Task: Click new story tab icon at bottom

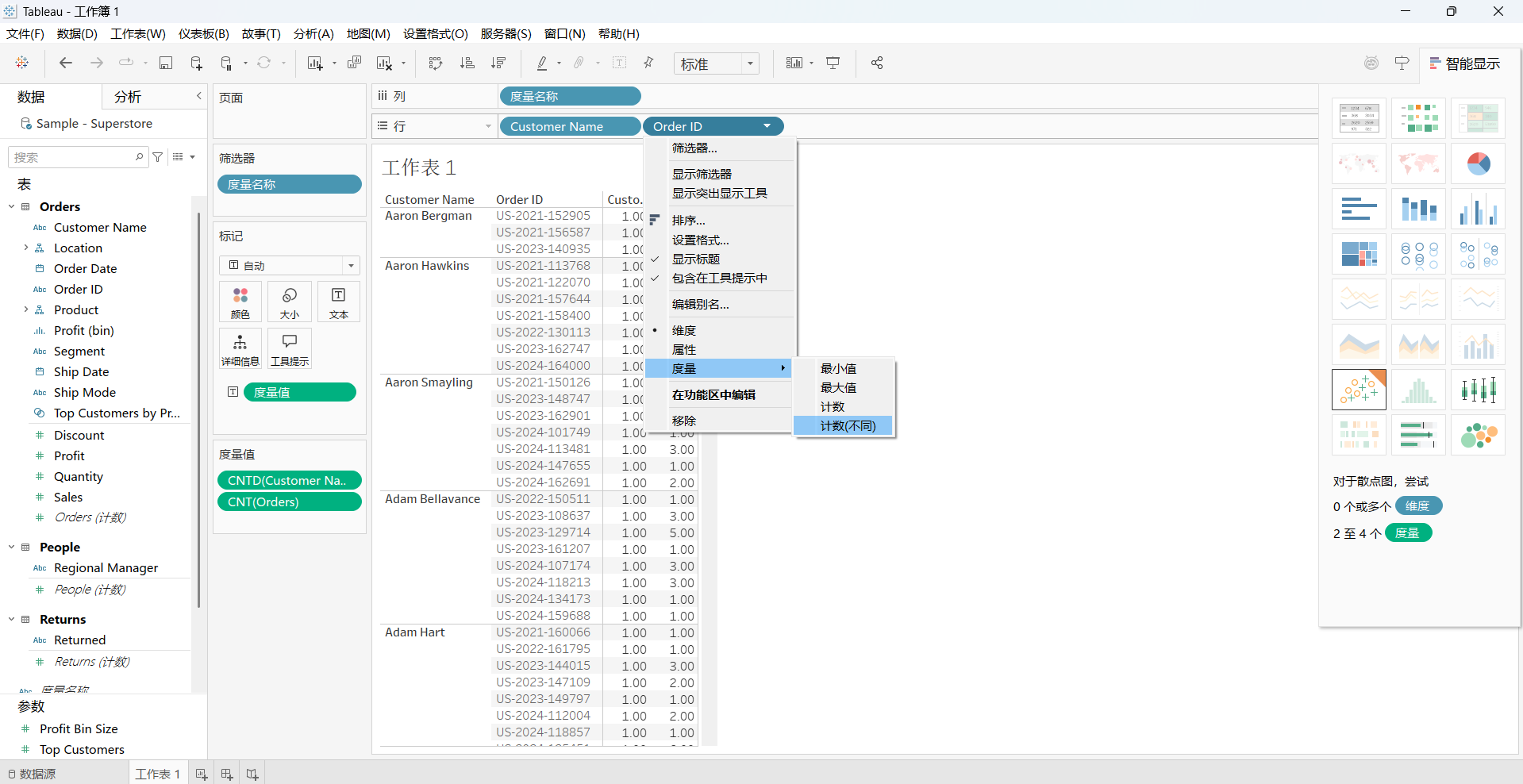Action: 252,774
